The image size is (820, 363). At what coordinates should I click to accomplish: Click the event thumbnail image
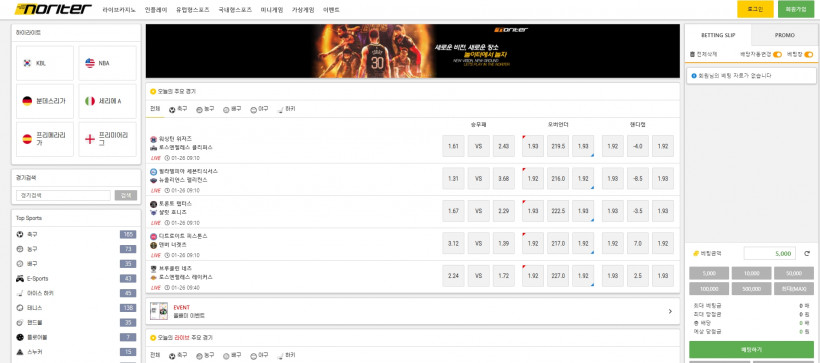click(159, 311)
